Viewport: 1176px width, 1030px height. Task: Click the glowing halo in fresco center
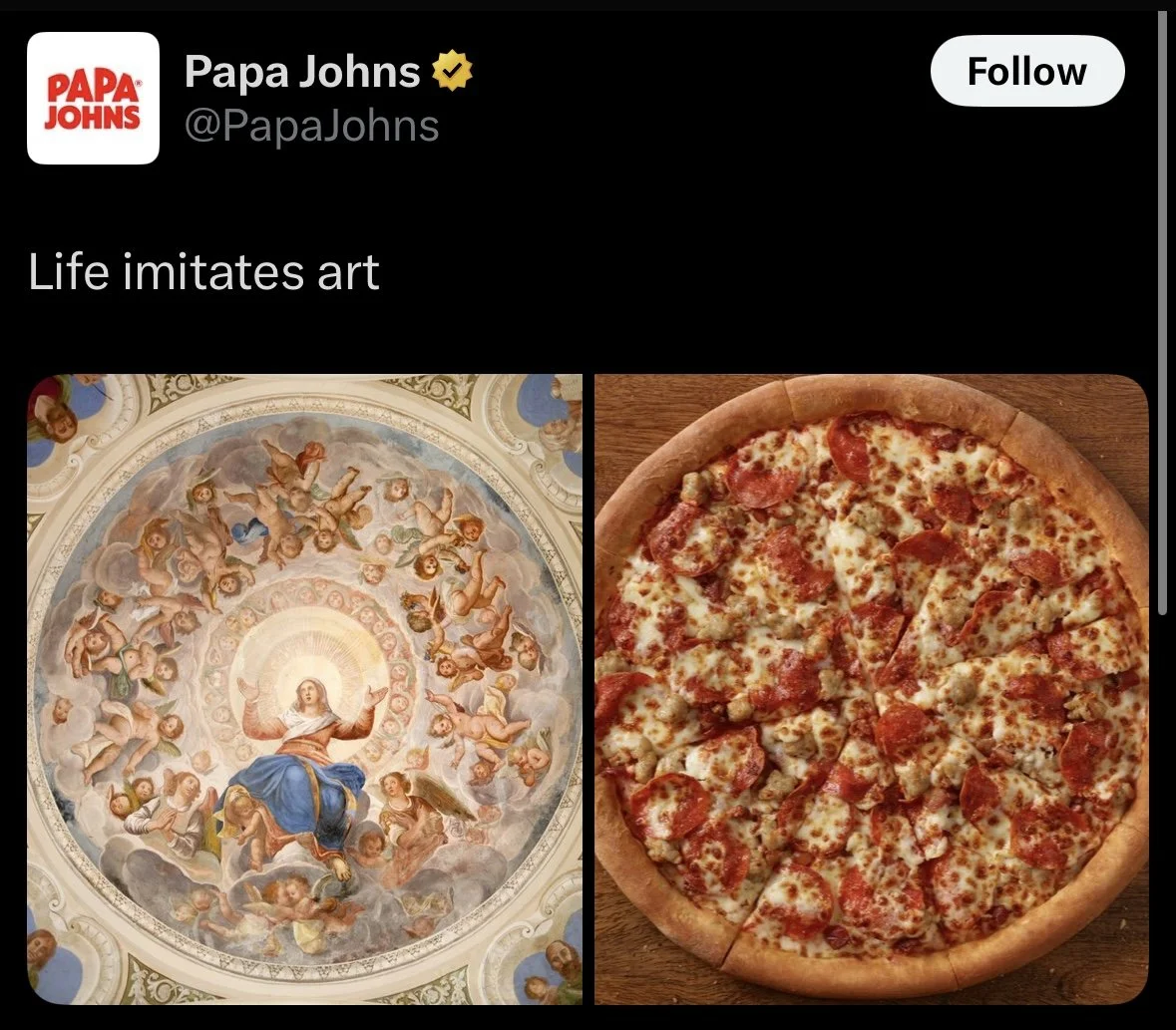point(306,660)
